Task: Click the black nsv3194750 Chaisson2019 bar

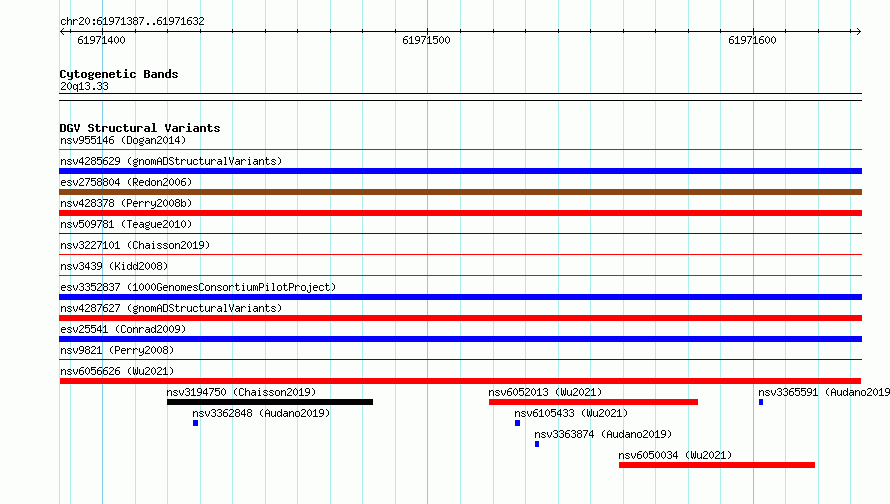Action: pyautogui.click(x=270, y=402)
